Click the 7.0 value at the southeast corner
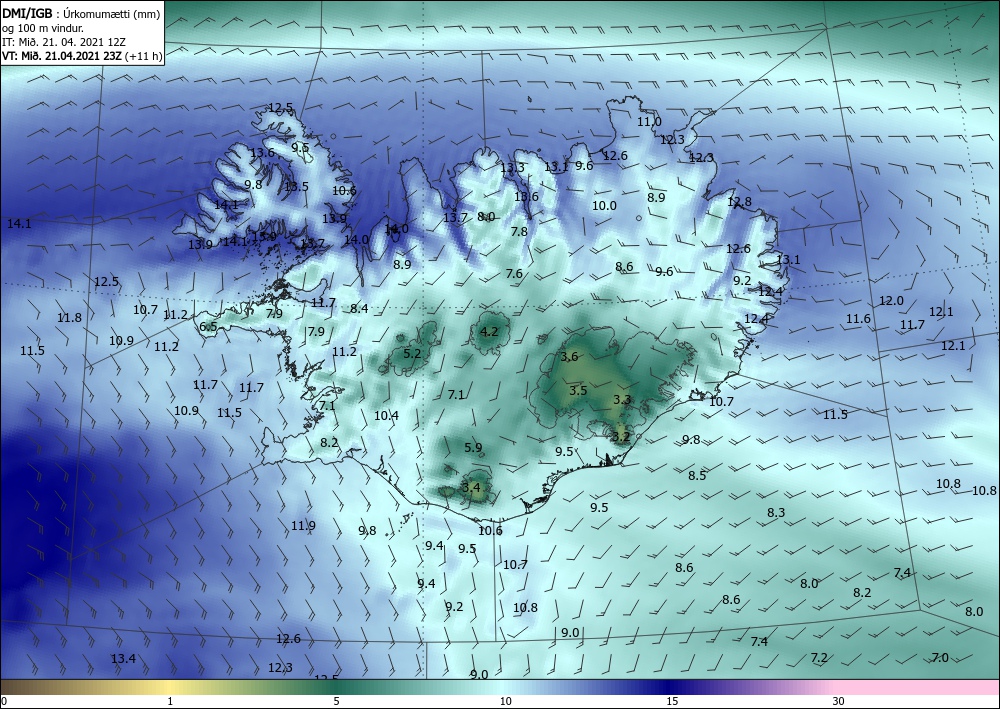This screenshot has width=1000, height=709. 940,657
